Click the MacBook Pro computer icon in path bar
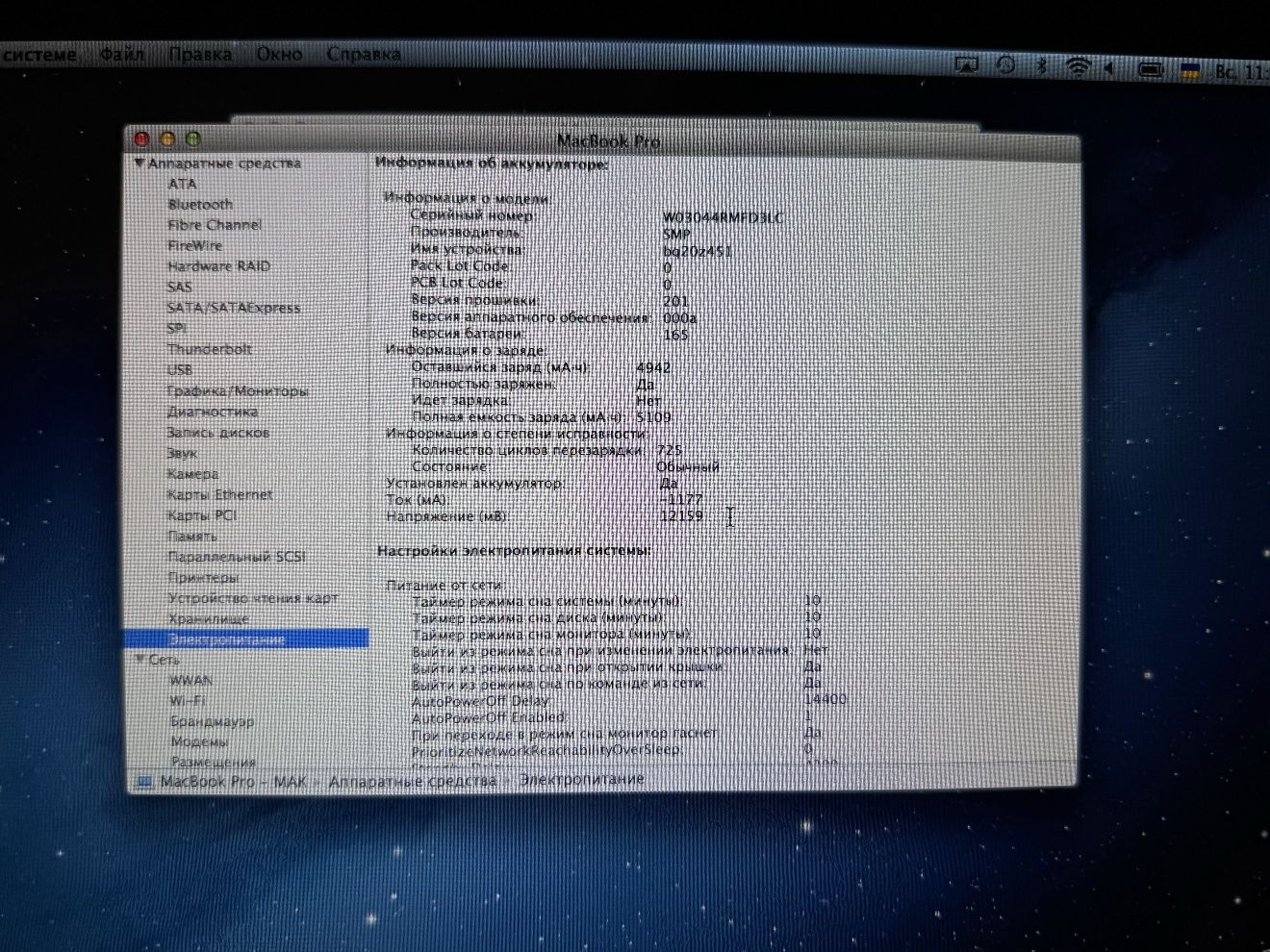This screenshot has height=952, width=1270. click(144, 782)
